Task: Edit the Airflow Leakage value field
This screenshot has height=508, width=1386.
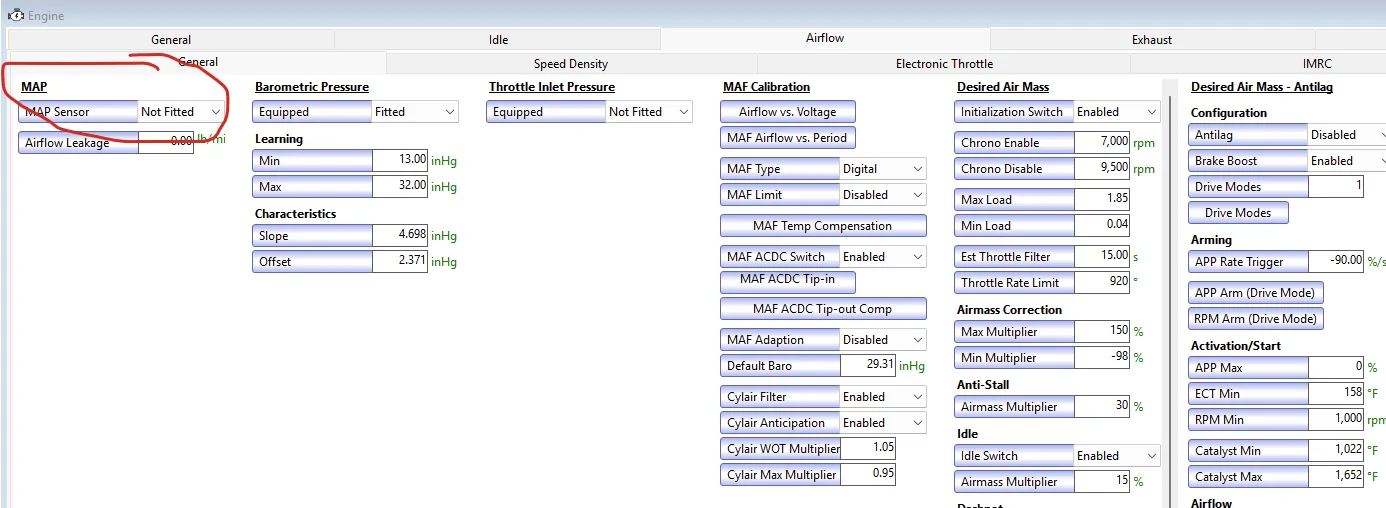Action: (x=166, y=142)
